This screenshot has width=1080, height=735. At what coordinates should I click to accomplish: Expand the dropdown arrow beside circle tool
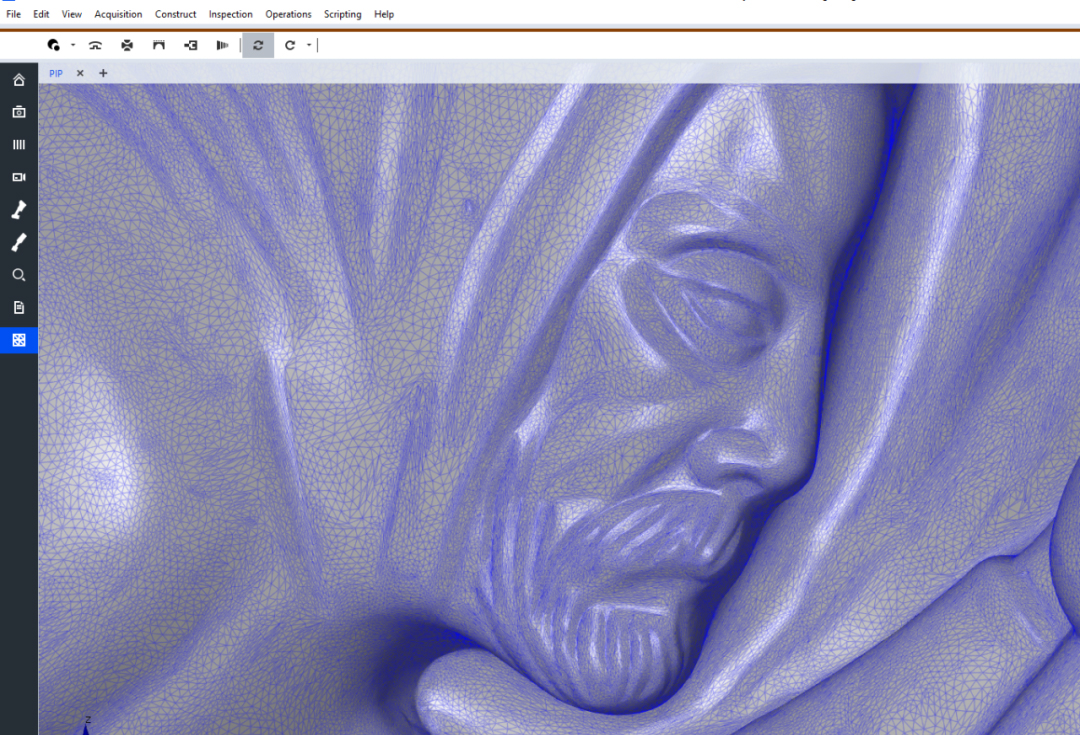click(73, 45)
